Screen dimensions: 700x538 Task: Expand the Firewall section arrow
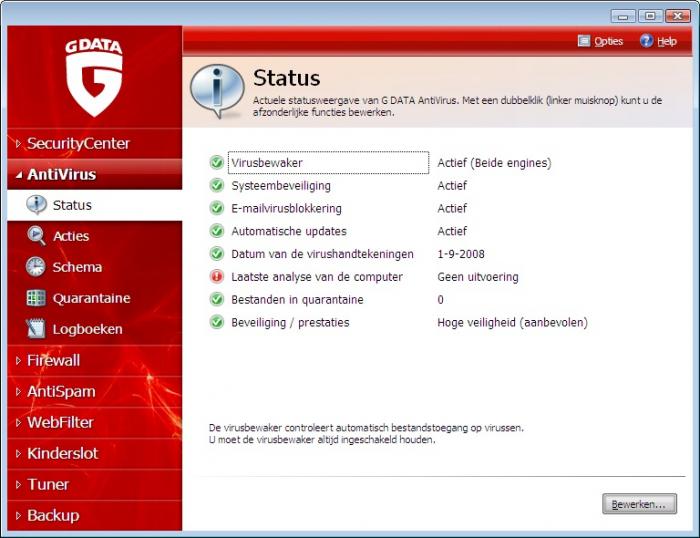(x=18, y=360)
